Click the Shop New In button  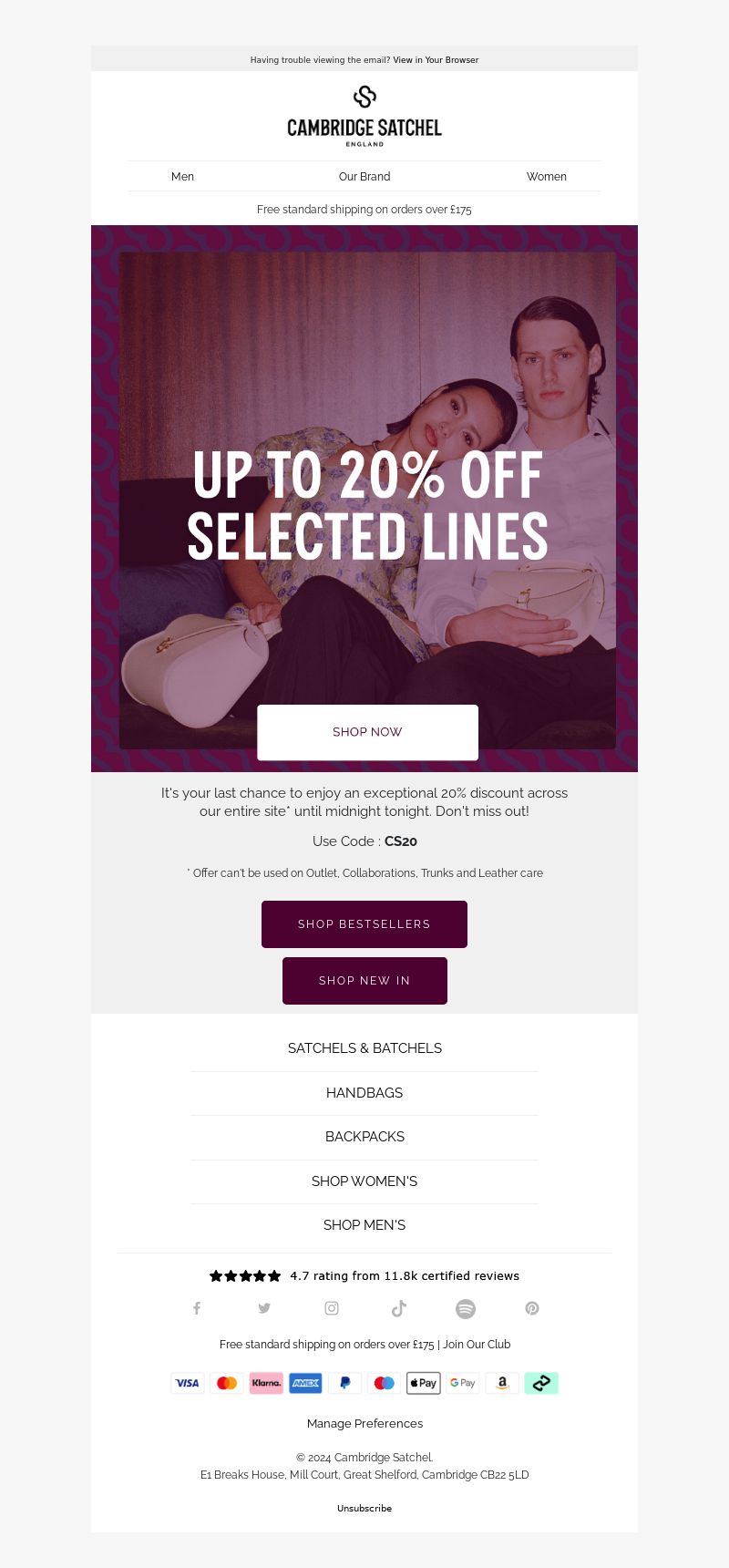pyautogui.click(x=364, y=981)
